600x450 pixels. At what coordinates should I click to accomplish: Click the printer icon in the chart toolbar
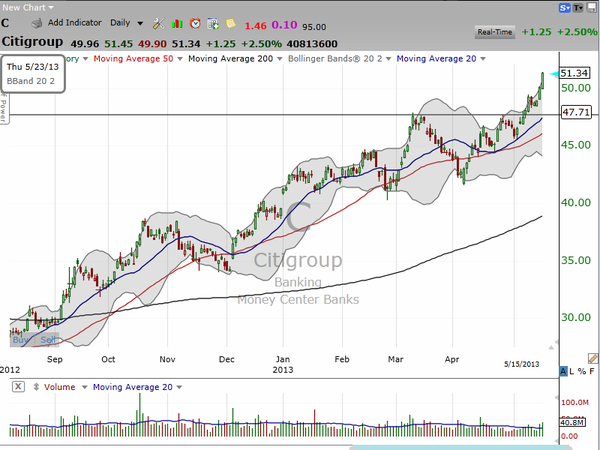37,24
